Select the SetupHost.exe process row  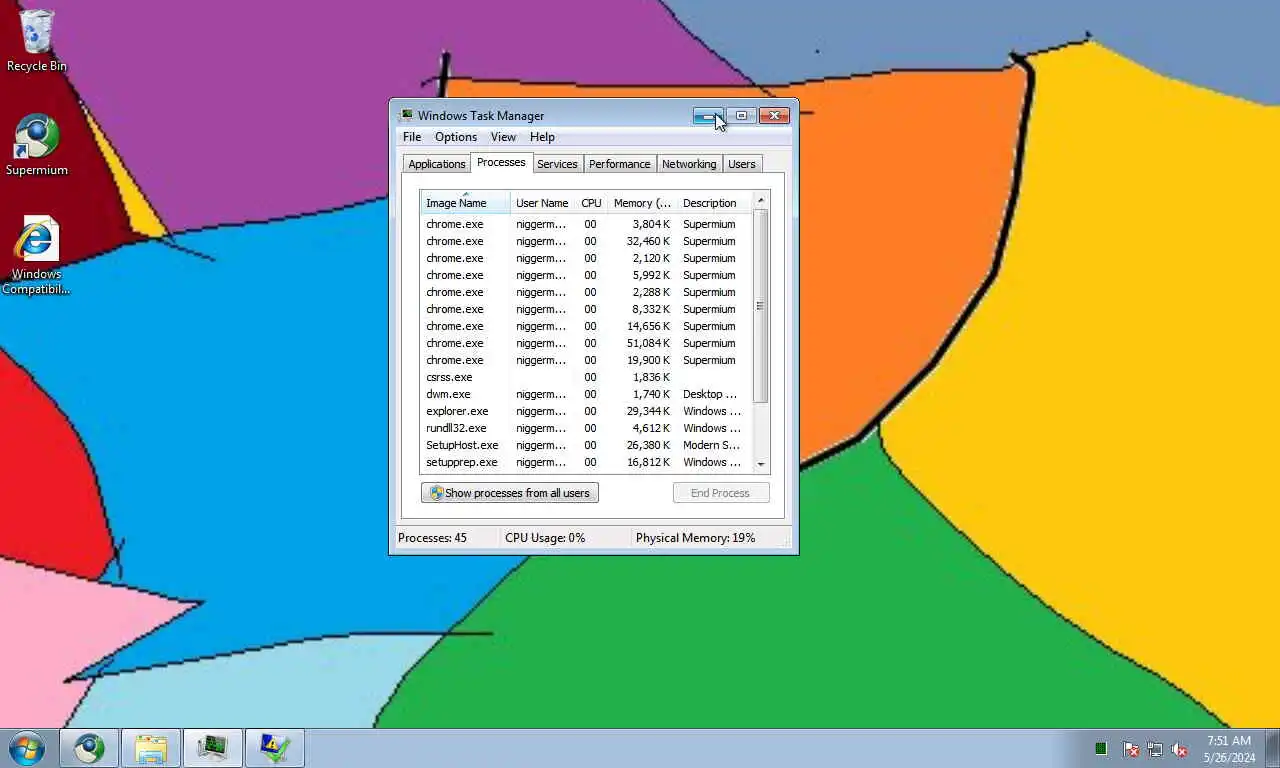(x=586, y=445)
